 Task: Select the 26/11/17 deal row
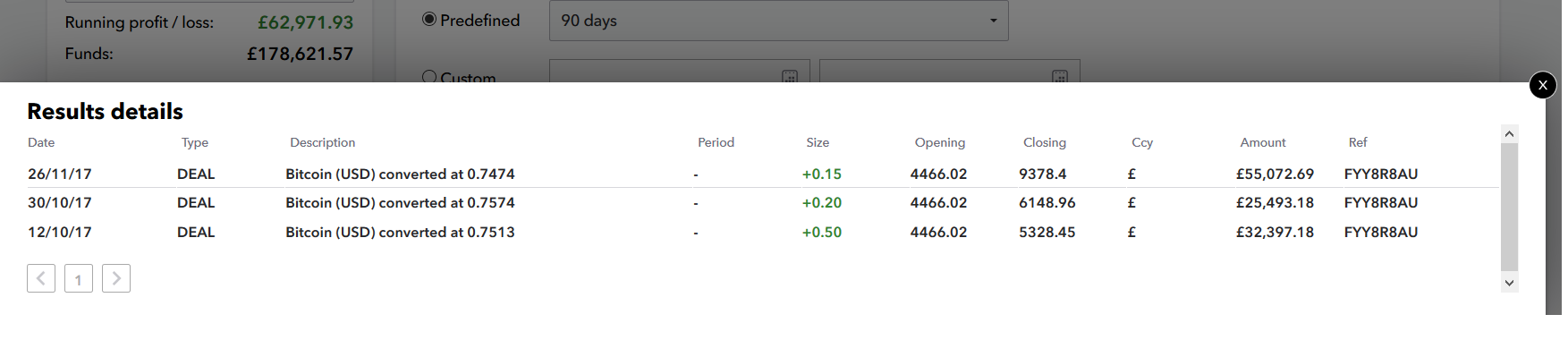click(762, 174)
